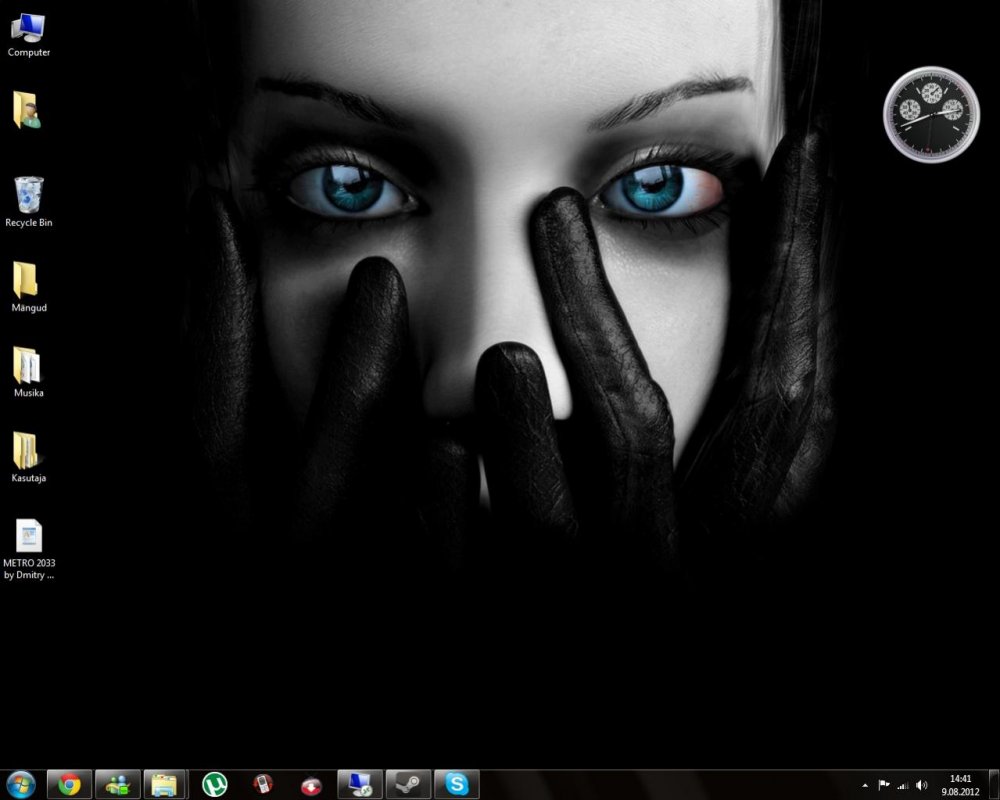Click the clock gadget on the desktop

click(x=930, y=113)
